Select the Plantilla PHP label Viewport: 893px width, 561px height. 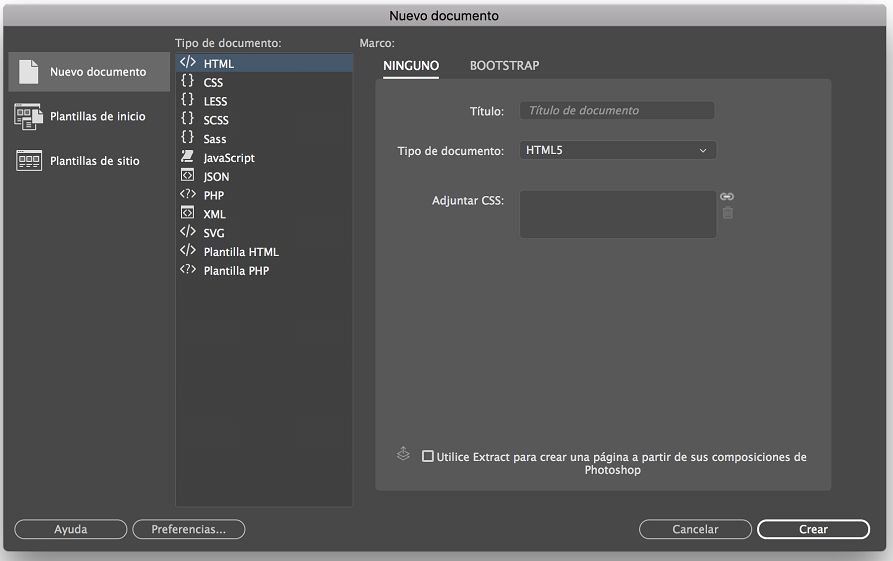point(236,271)
